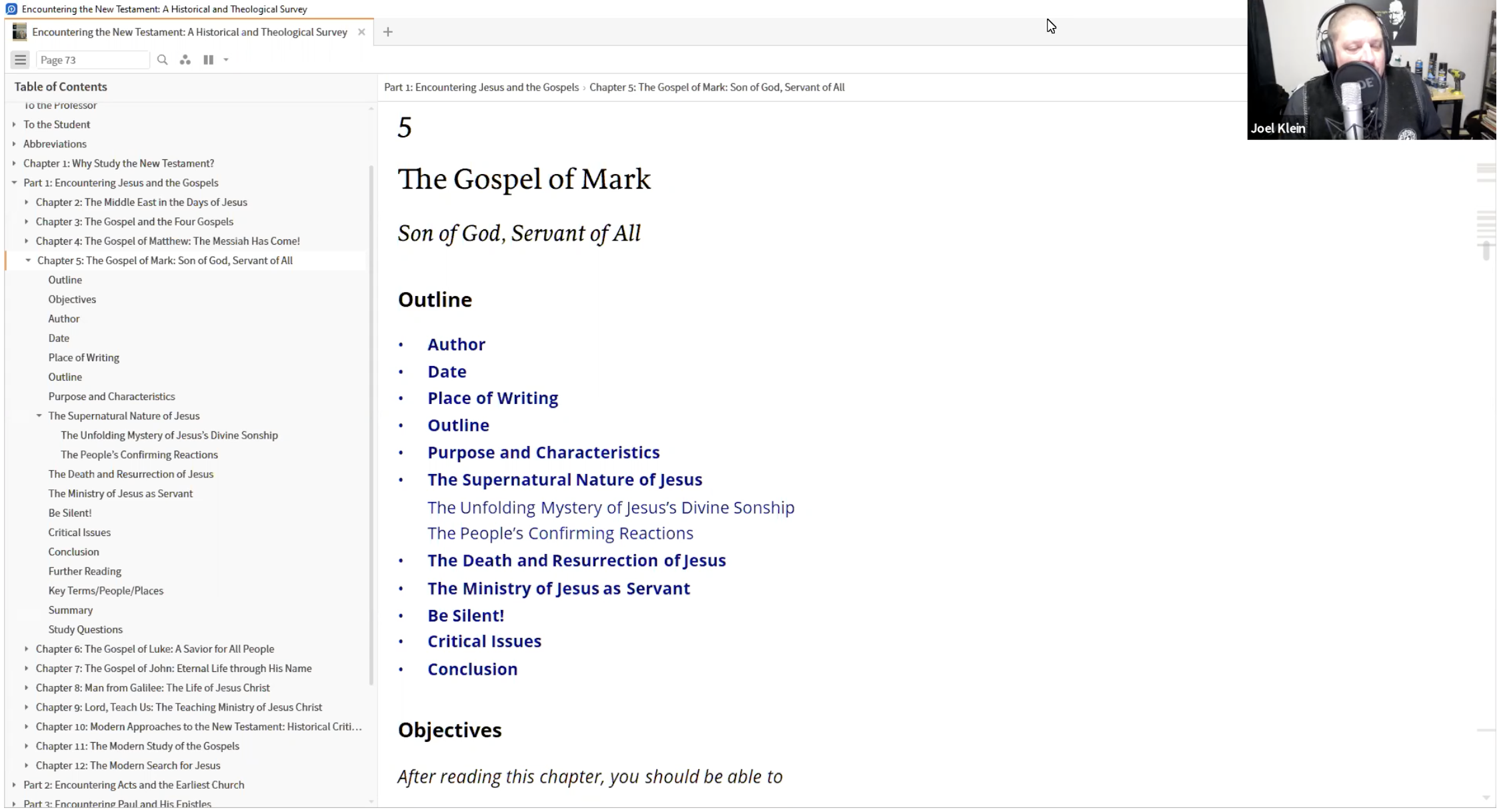Expand Part 2 Encountering Acts node
Viewport: 1503px width, 812px height.
pyautogui.click(x=14, y=785)
